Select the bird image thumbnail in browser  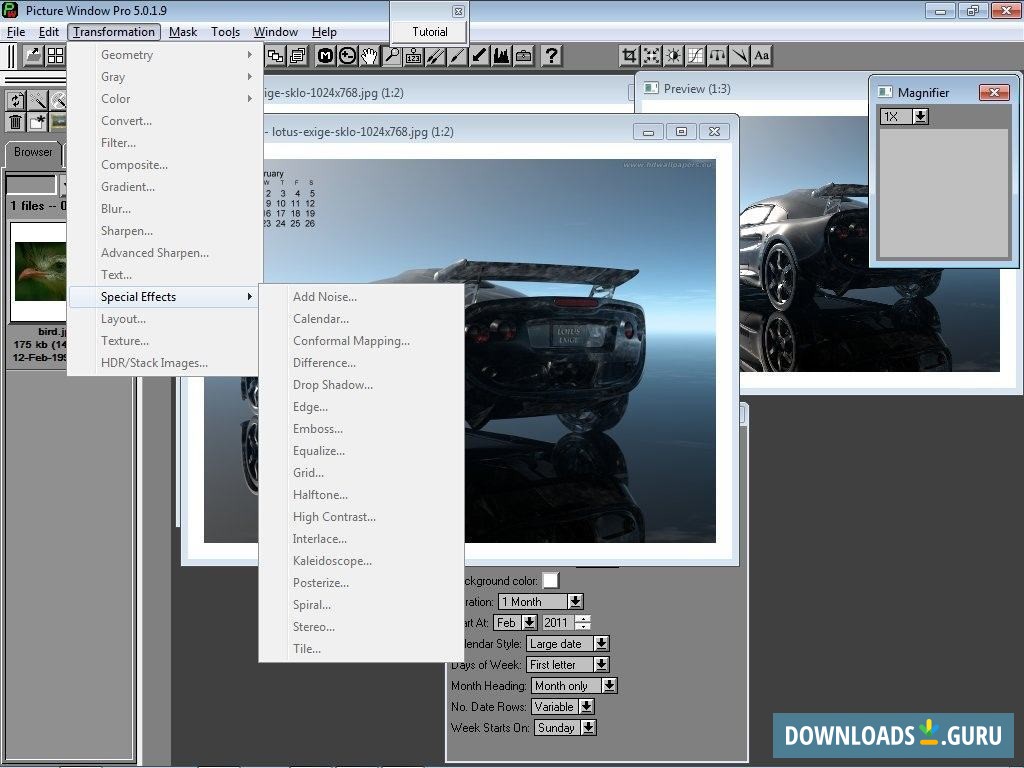coord(39,271)
